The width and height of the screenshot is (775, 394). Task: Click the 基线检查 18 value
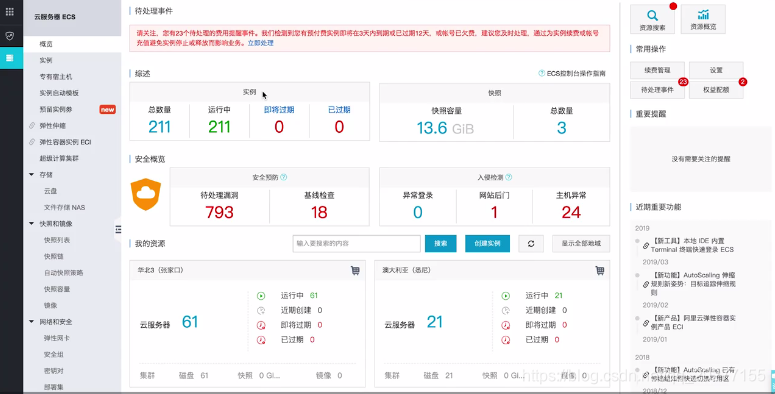(319, 212)
